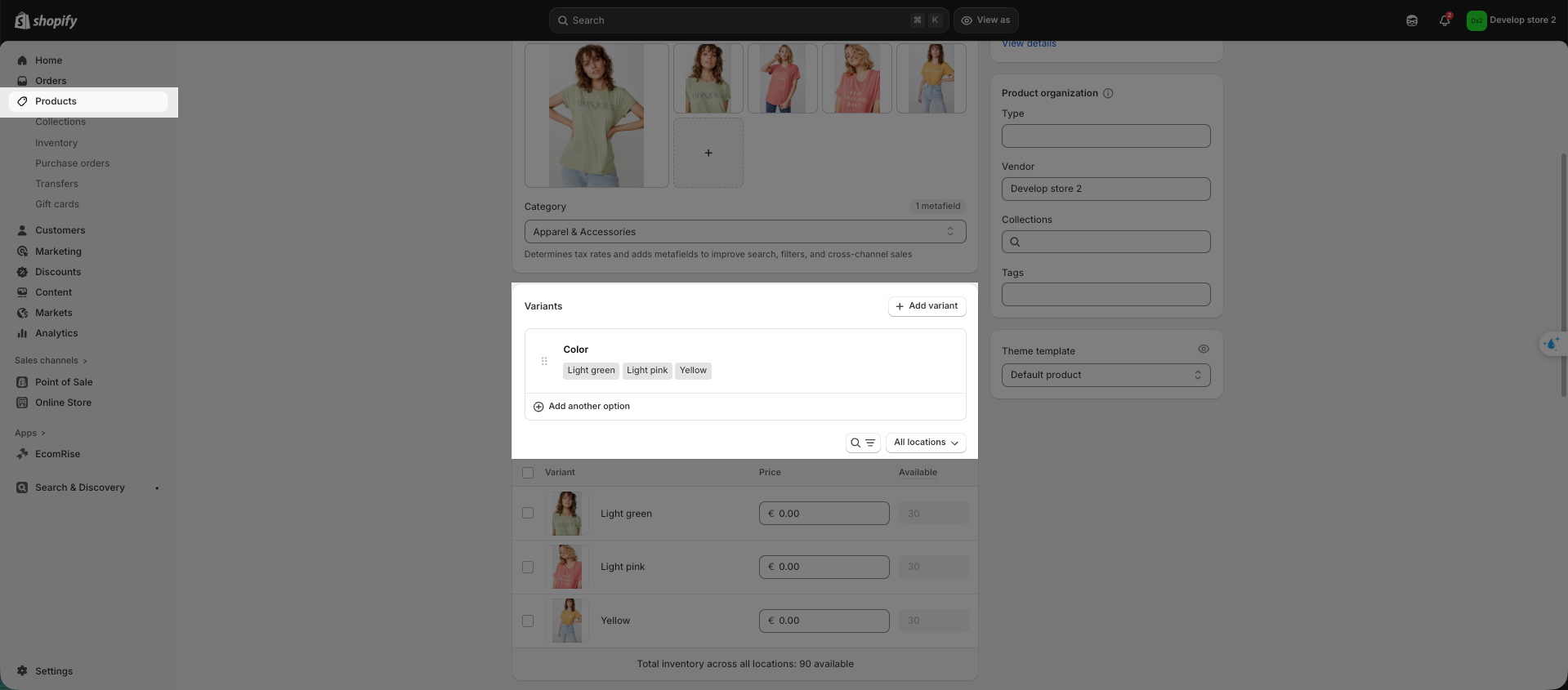The height and width of the screenshot is (690, 1568).
Task: Click the Add variant button
Action: 927,306
